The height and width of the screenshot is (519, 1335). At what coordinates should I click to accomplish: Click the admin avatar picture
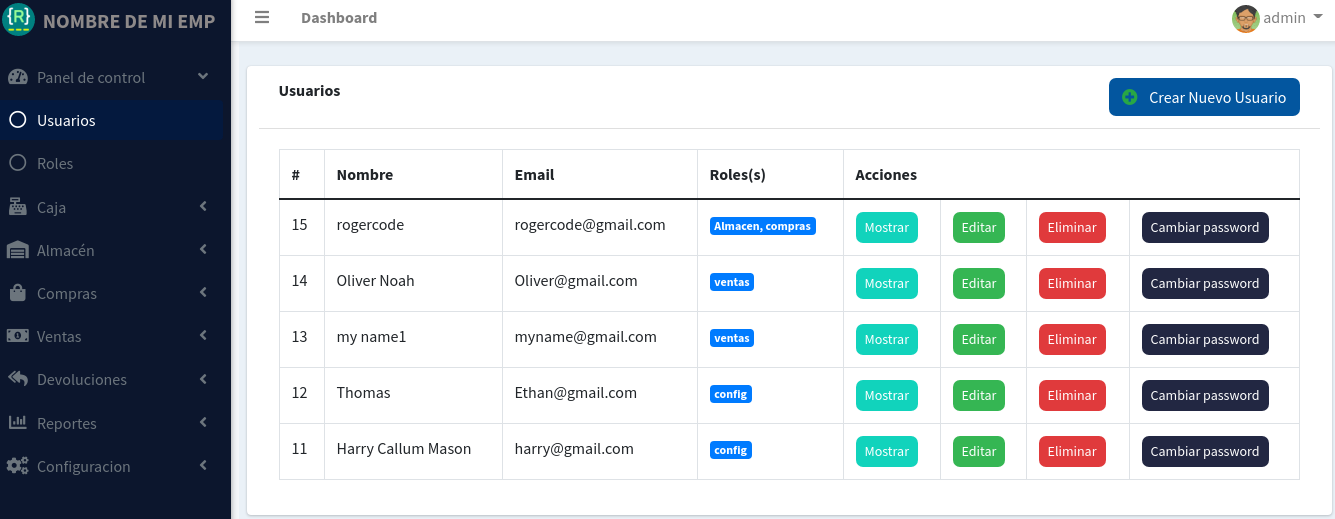pyautogui.click(x=1245, y=18)
